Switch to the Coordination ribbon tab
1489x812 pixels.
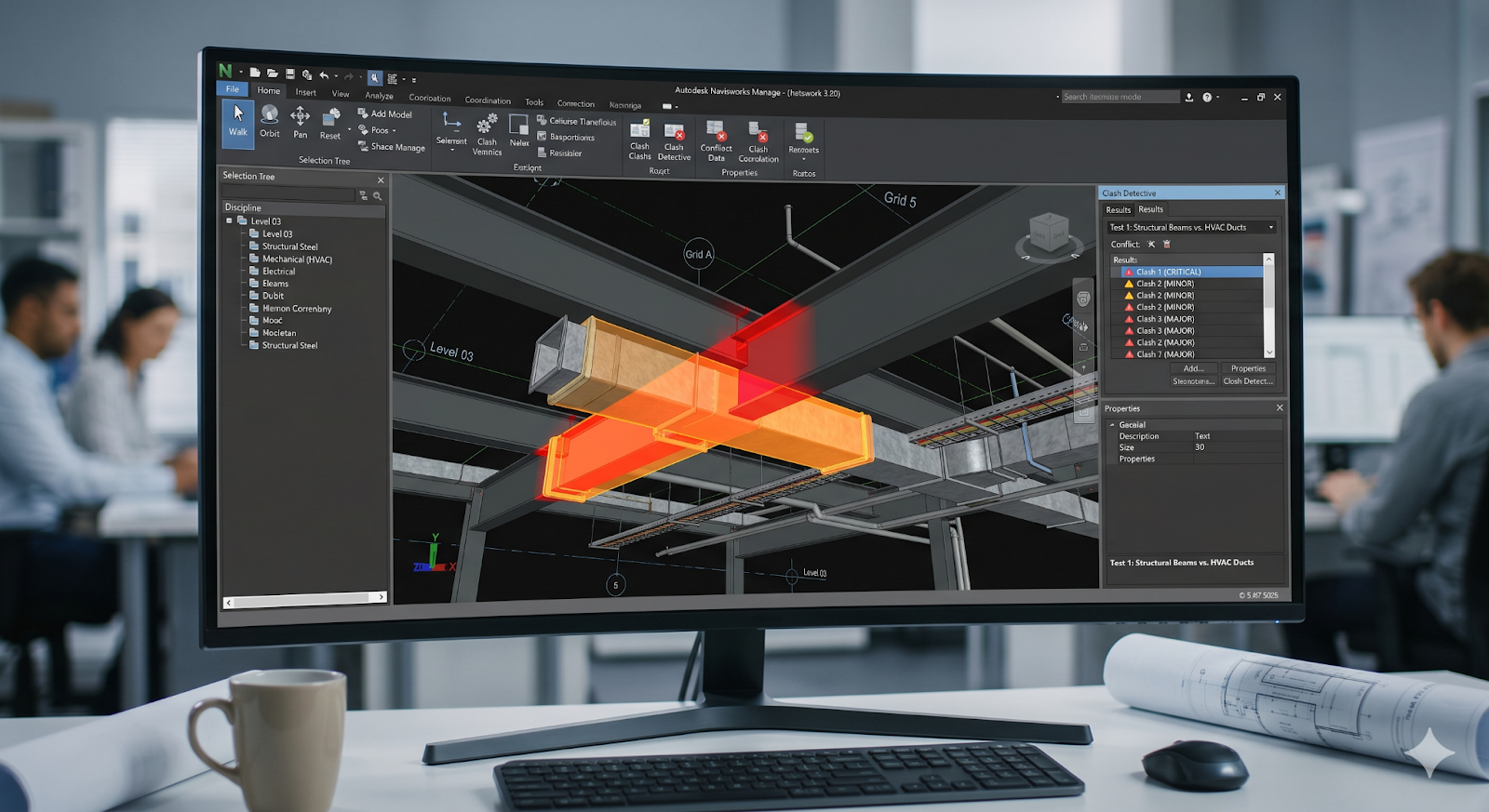tap(488, 100)
